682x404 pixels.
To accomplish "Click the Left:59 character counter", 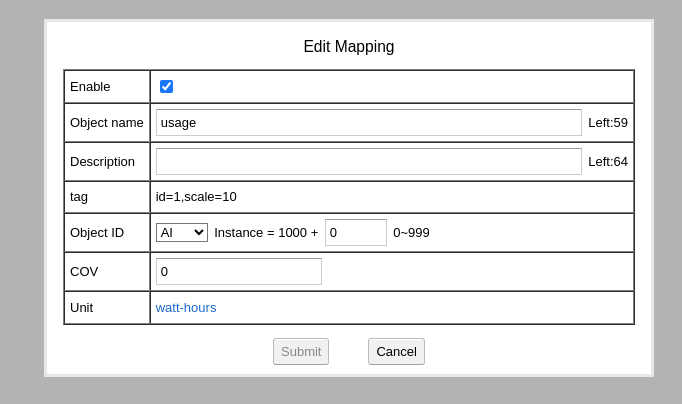I will [x=608, y=123].
